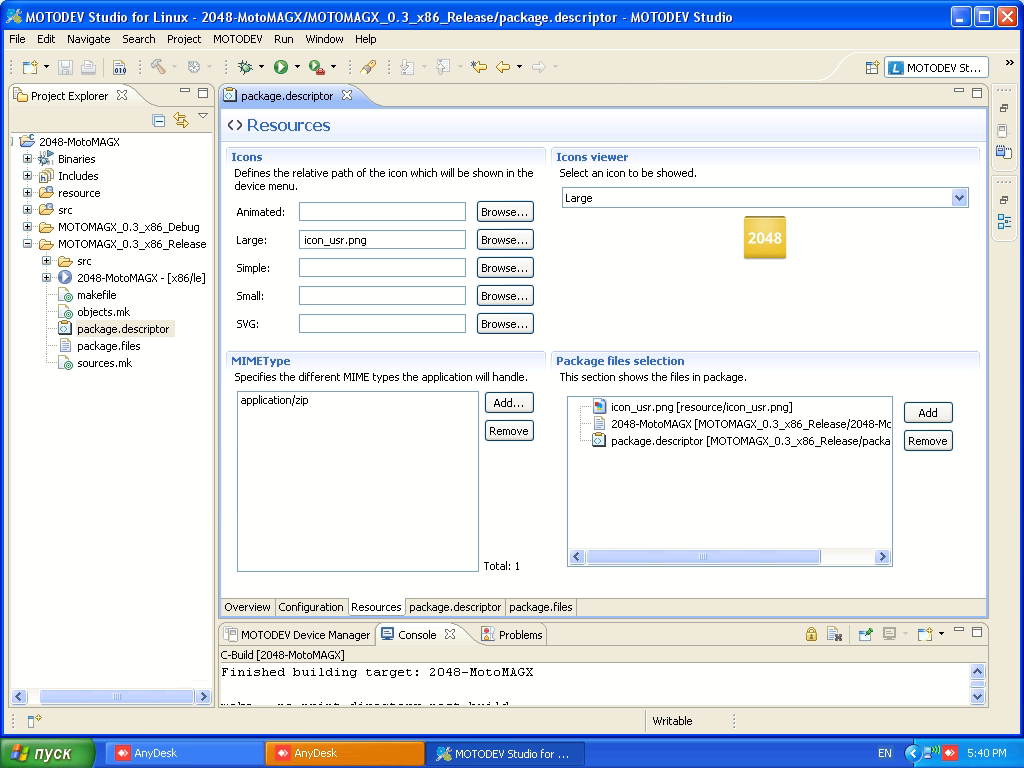Viewport: 1024px width, 768px height.
Task: Select application/zip in the MIME list
Action: 274,400
